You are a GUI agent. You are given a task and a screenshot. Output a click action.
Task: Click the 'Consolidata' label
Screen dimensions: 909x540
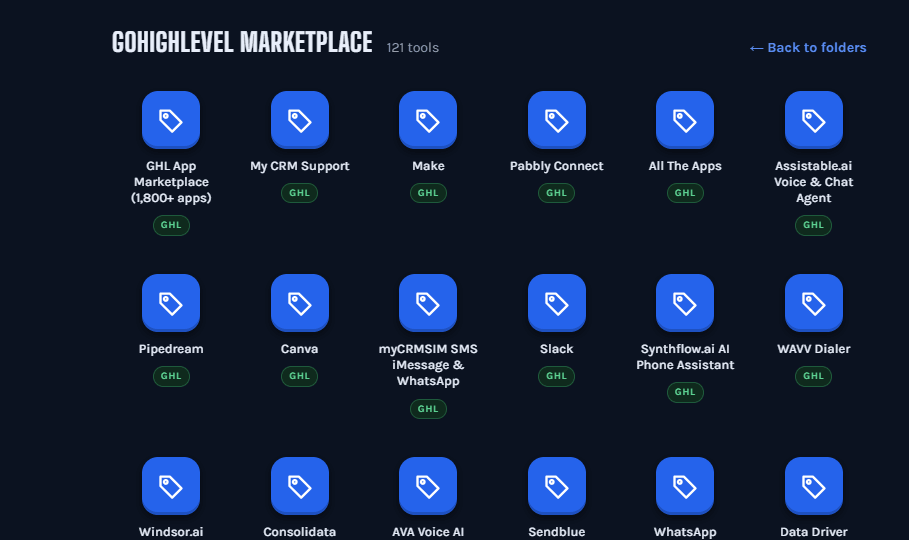(x=300, y=532)
